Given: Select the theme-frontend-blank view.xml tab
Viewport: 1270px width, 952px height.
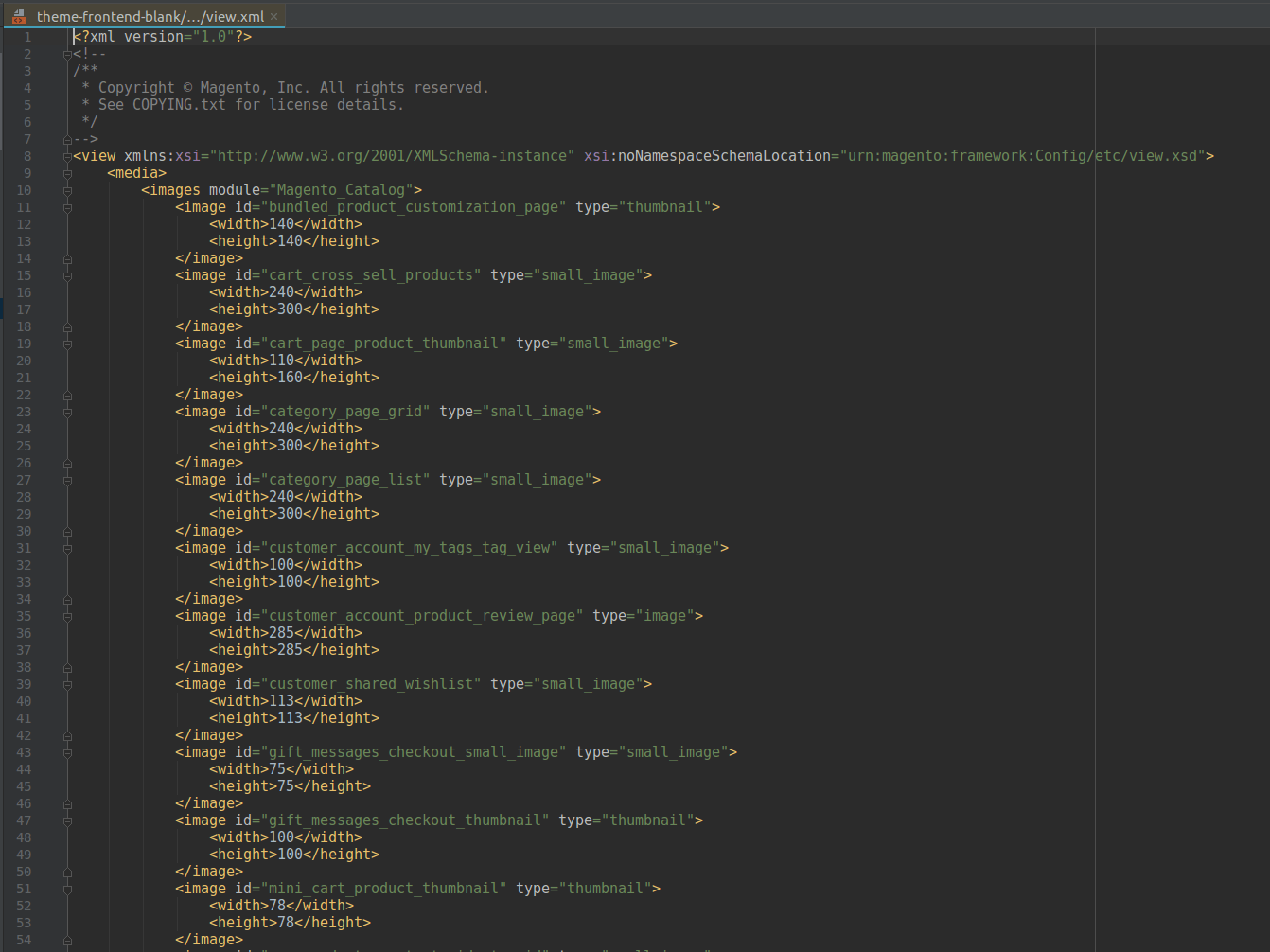Looking at the screenshot, I should [x=150, y=16].
